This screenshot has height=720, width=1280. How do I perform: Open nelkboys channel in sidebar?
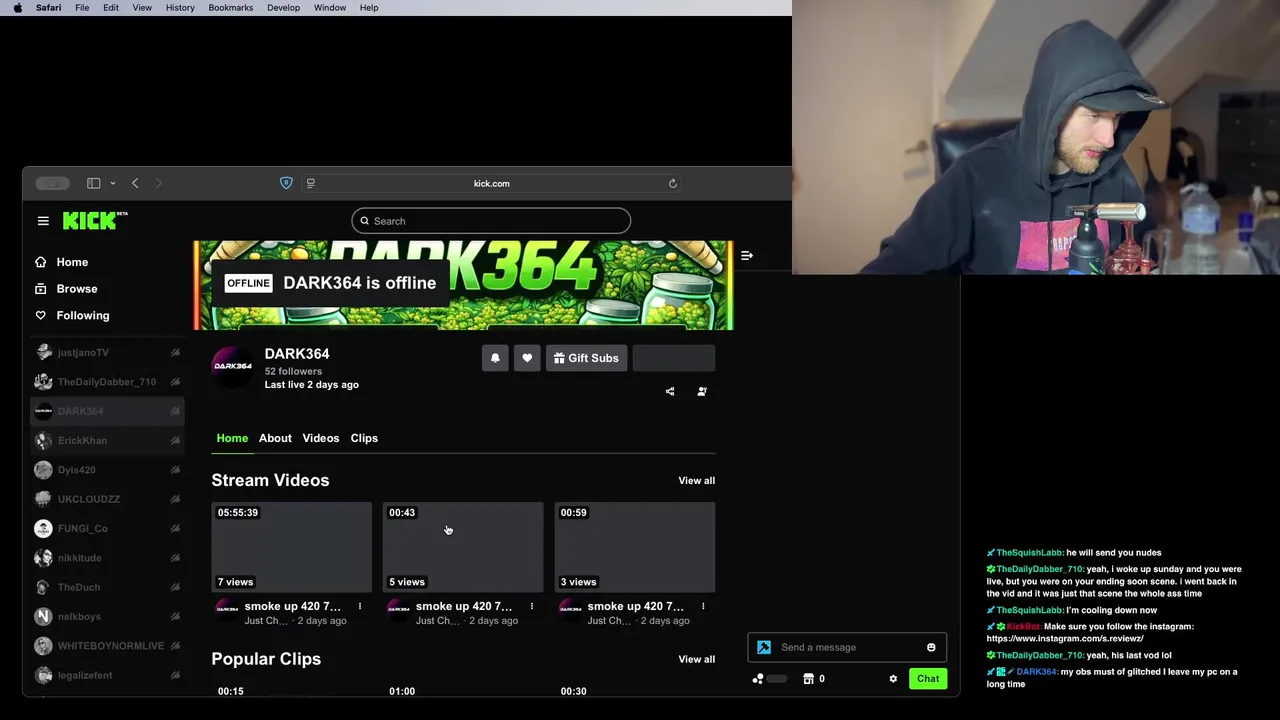tap(107, 617)
